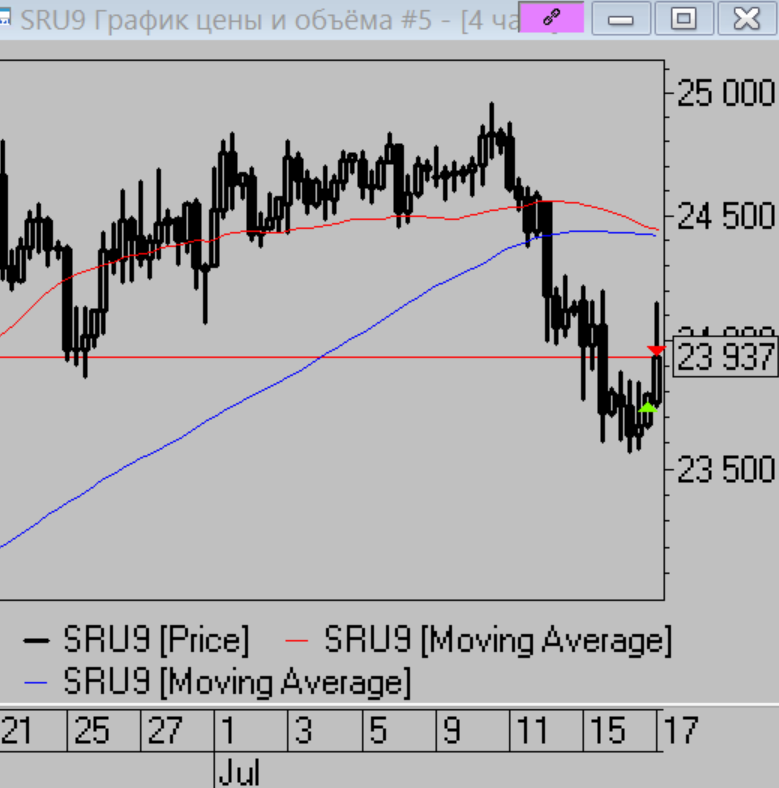Click the green up-triangle marker on chart
779x788 pixels.
pos(648,406)
